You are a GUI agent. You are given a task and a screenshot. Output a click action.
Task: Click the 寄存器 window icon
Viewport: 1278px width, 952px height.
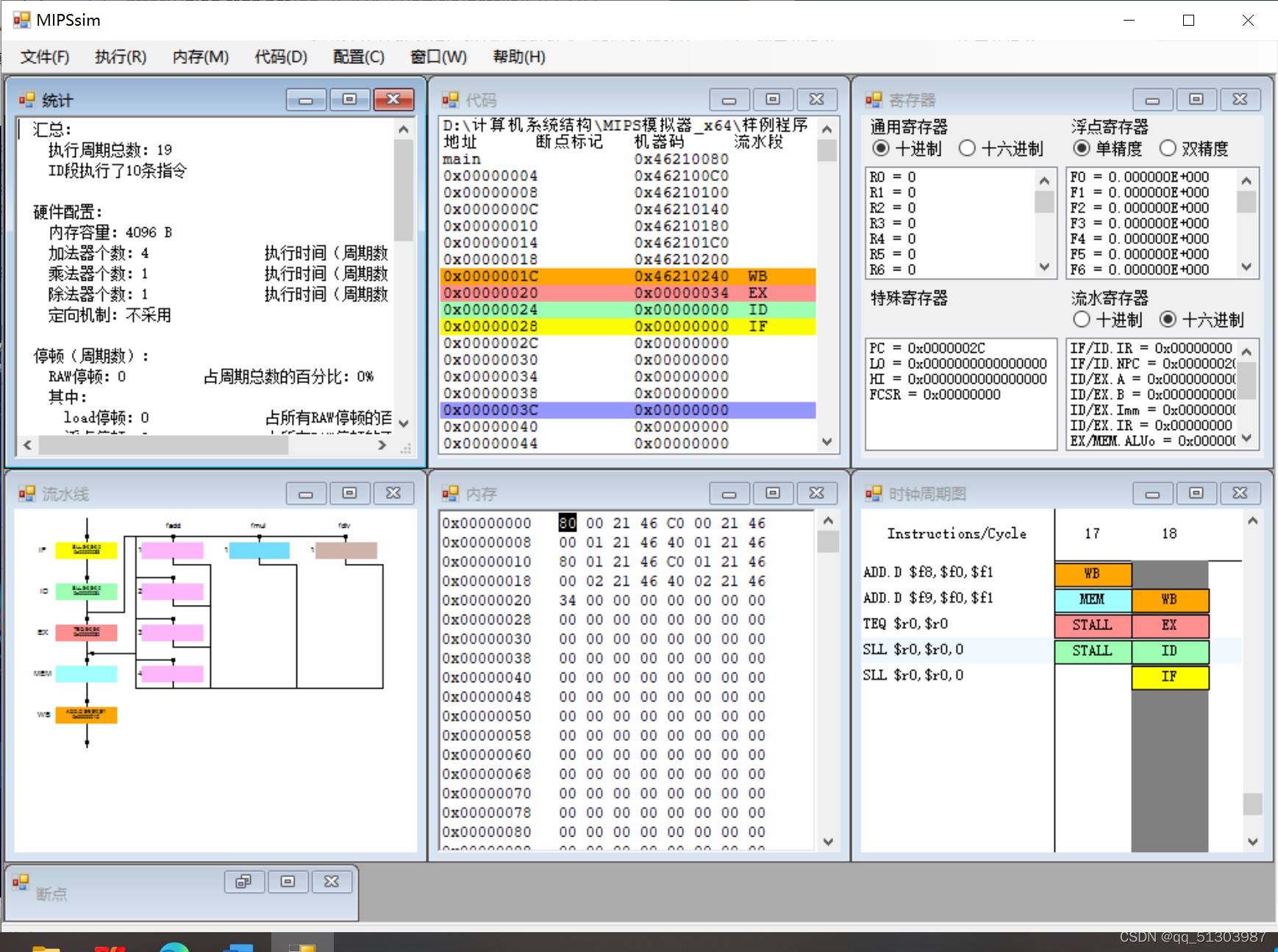coord(874,100)
